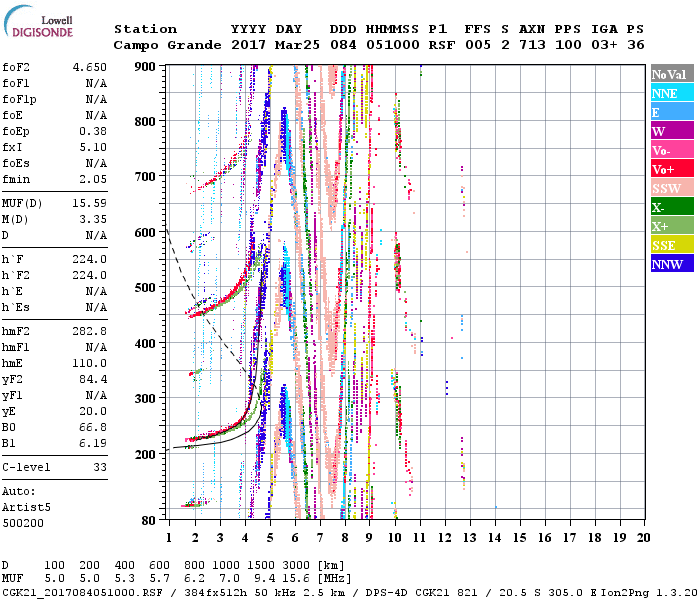Click the dark green X- legend swatch
The width and height of the screenshot is (700, 600).
pyautogui.click(x=671, y=207)
